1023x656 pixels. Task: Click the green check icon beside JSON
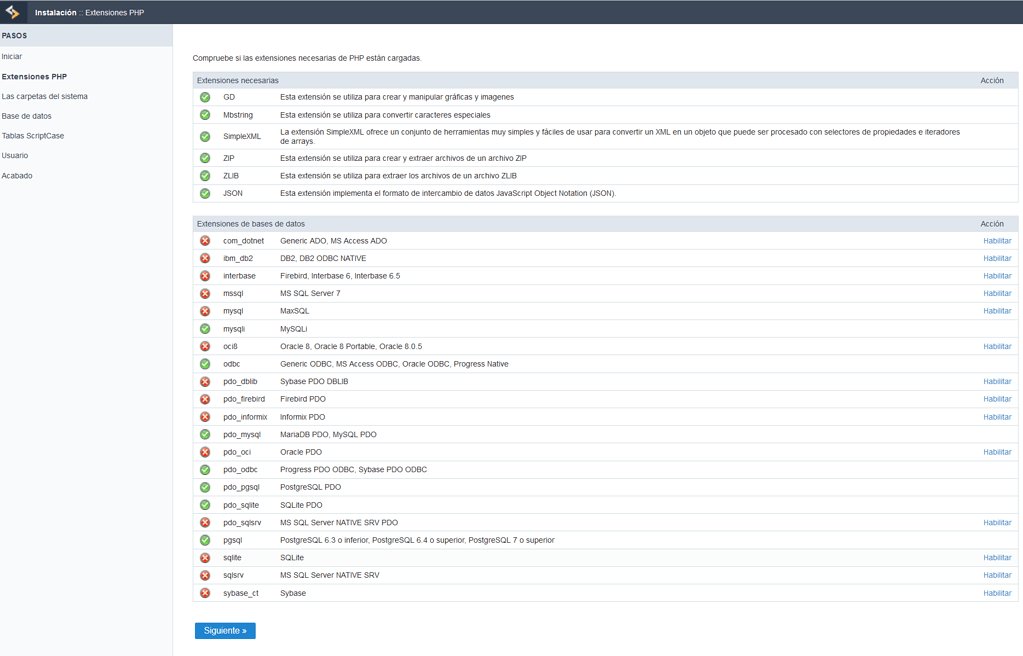click(207, 193)
